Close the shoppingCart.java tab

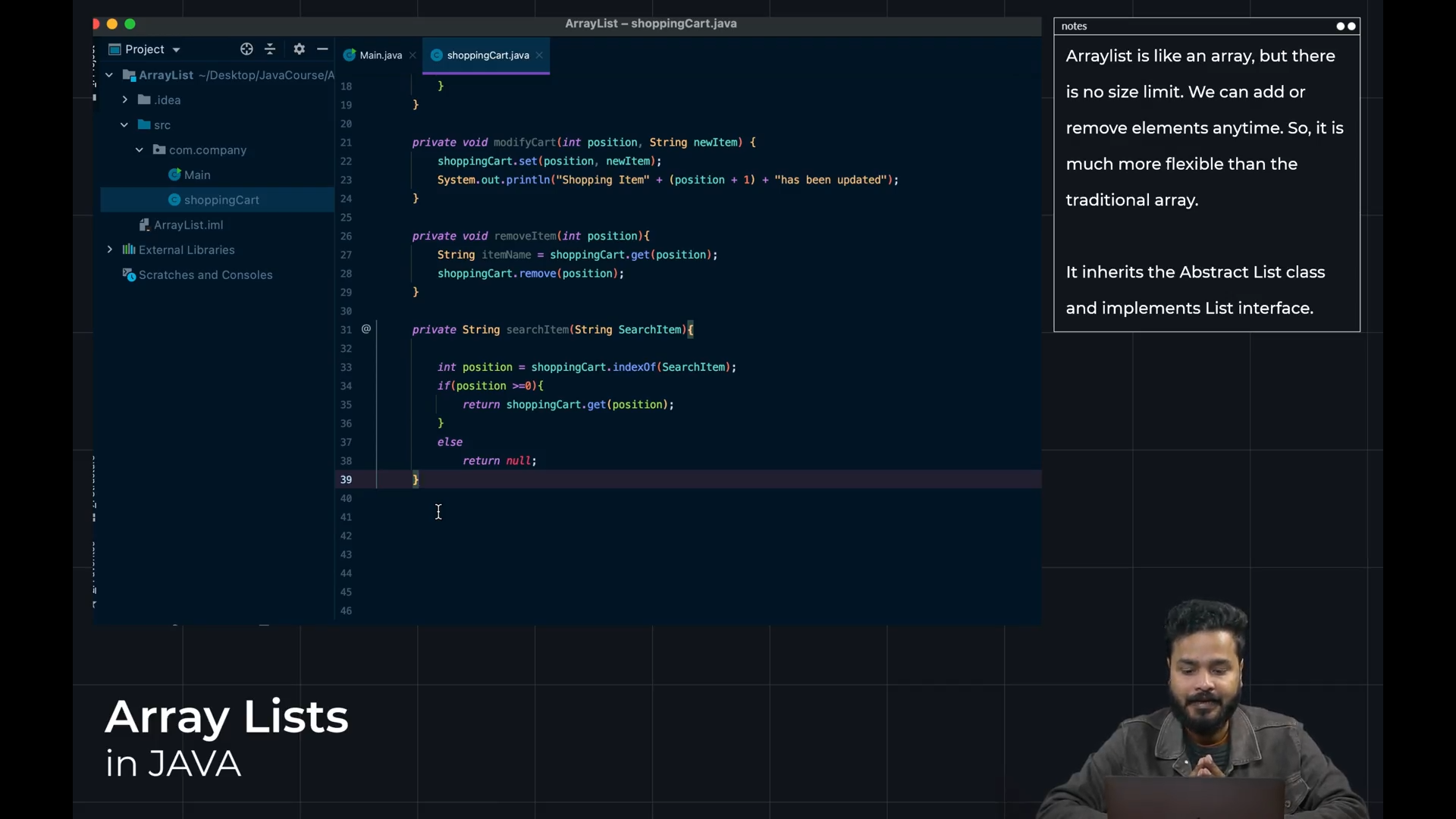click(539, 55)
